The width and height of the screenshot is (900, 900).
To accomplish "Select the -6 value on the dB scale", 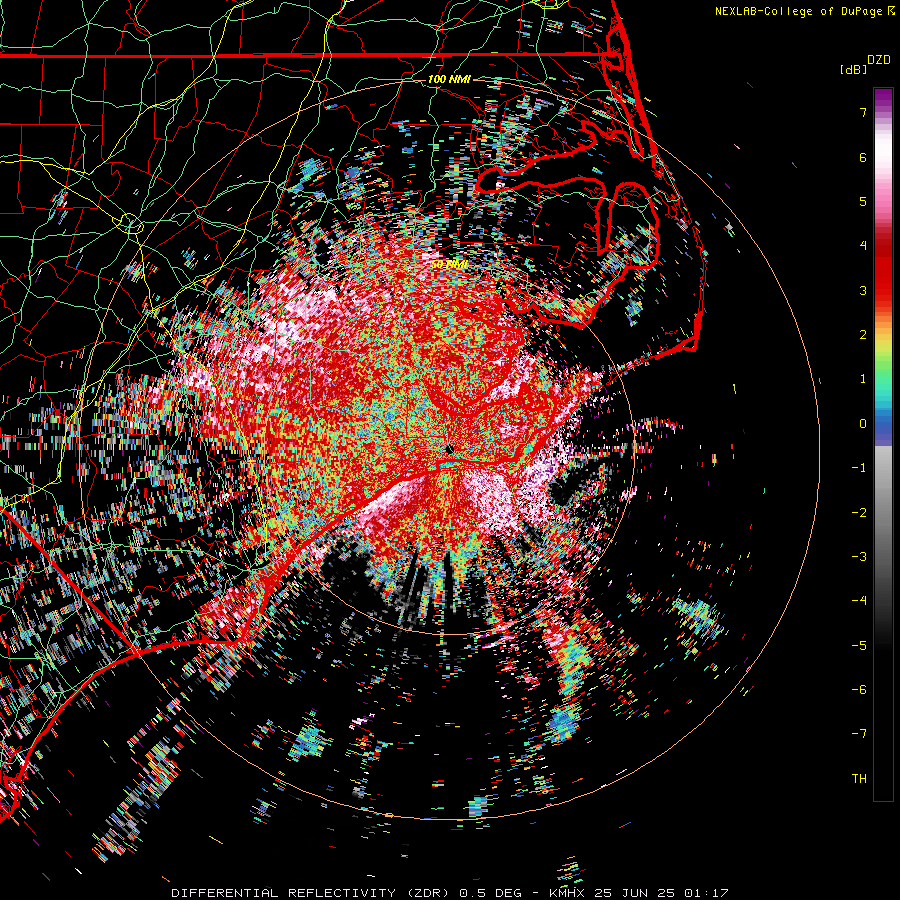I will click(859, 690).
